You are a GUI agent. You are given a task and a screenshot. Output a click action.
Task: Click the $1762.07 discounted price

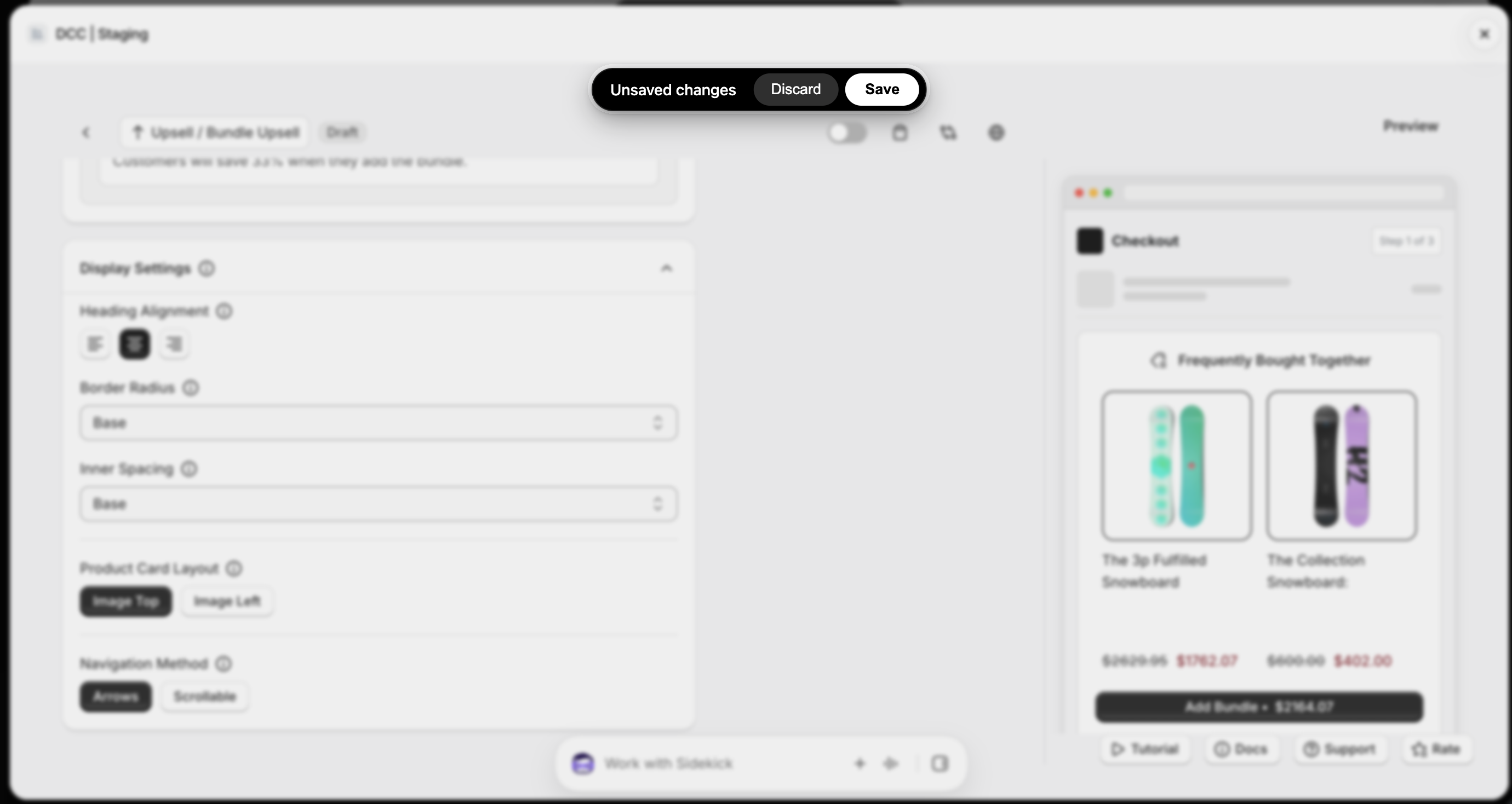coord(1207,662)
